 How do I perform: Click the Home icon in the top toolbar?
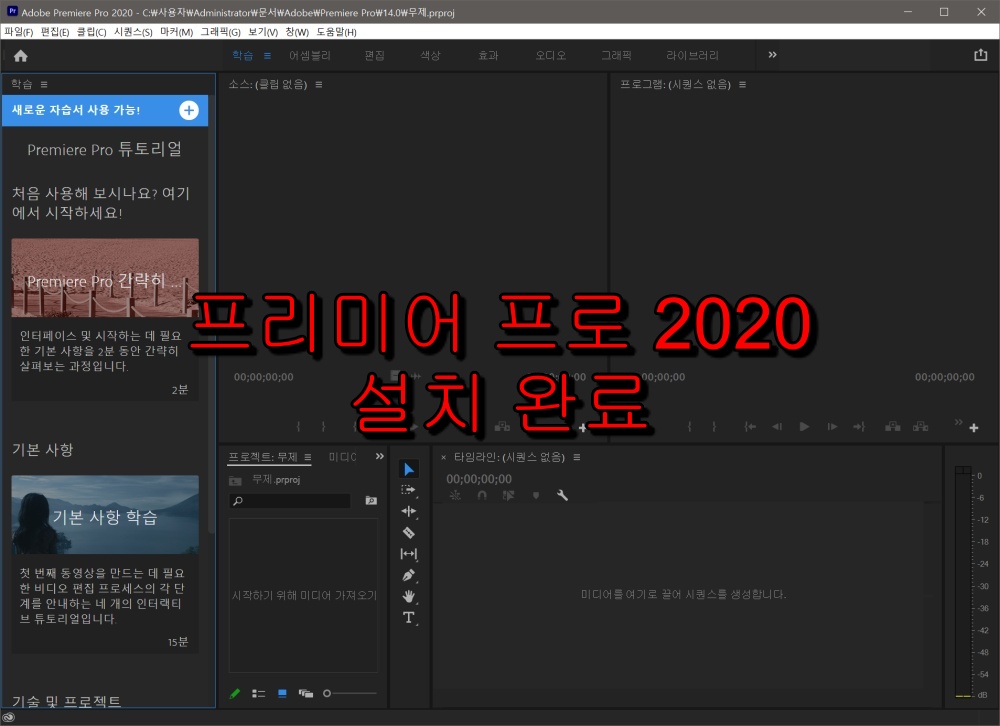pos(19,55)
